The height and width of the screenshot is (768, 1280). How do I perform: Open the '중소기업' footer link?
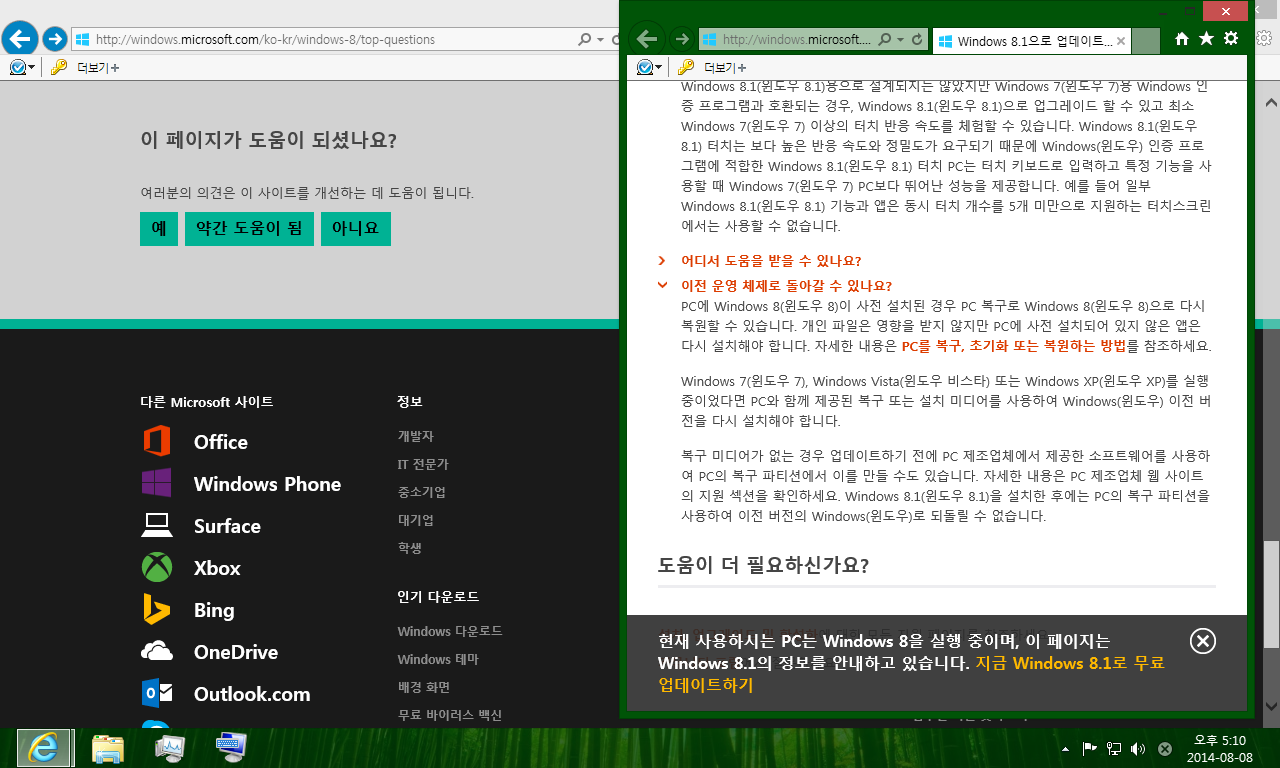tap(421, 492)
